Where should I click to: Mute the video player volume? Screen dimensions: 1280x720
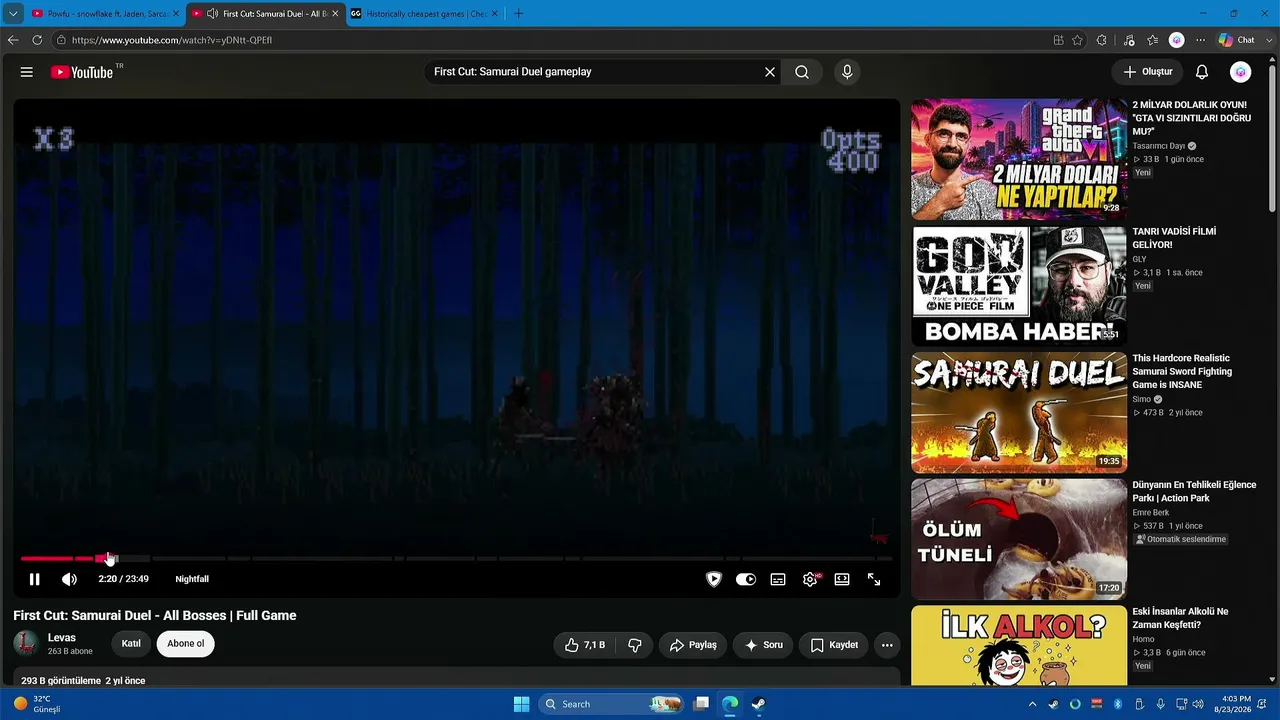[x=69, y=579]
